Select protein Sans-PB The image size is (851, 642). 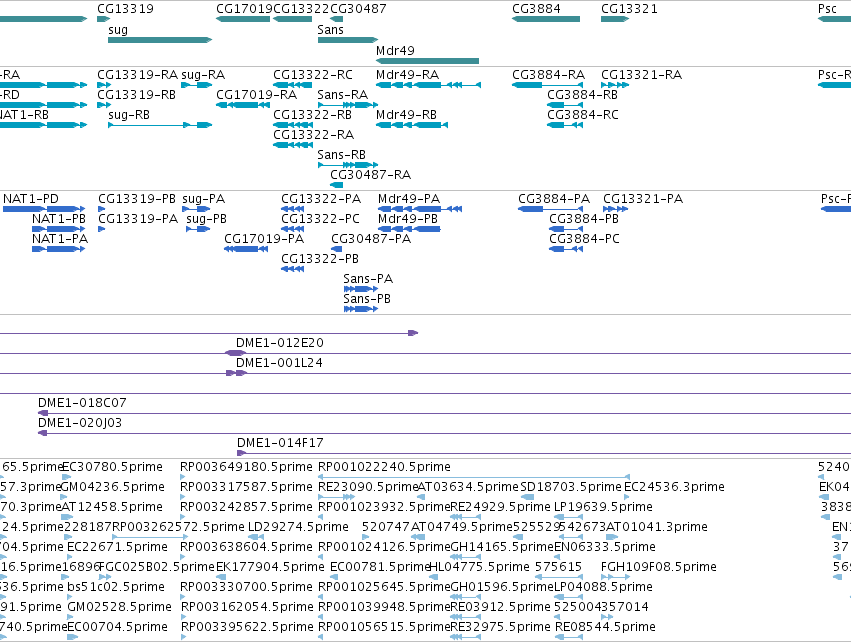pos(361,309)
